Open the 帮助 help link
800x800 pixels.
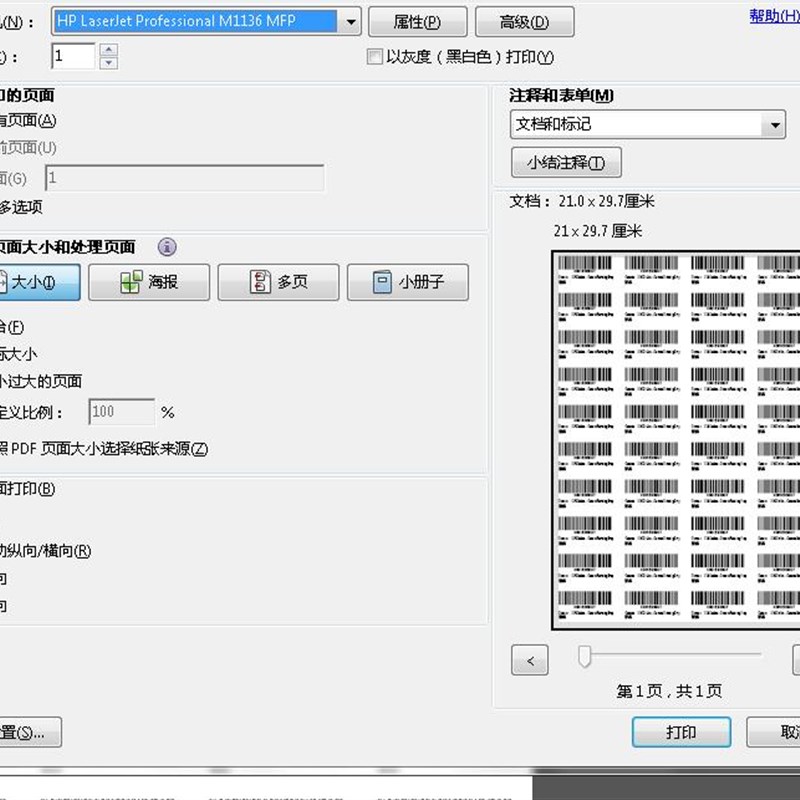(x=774, y=16)
